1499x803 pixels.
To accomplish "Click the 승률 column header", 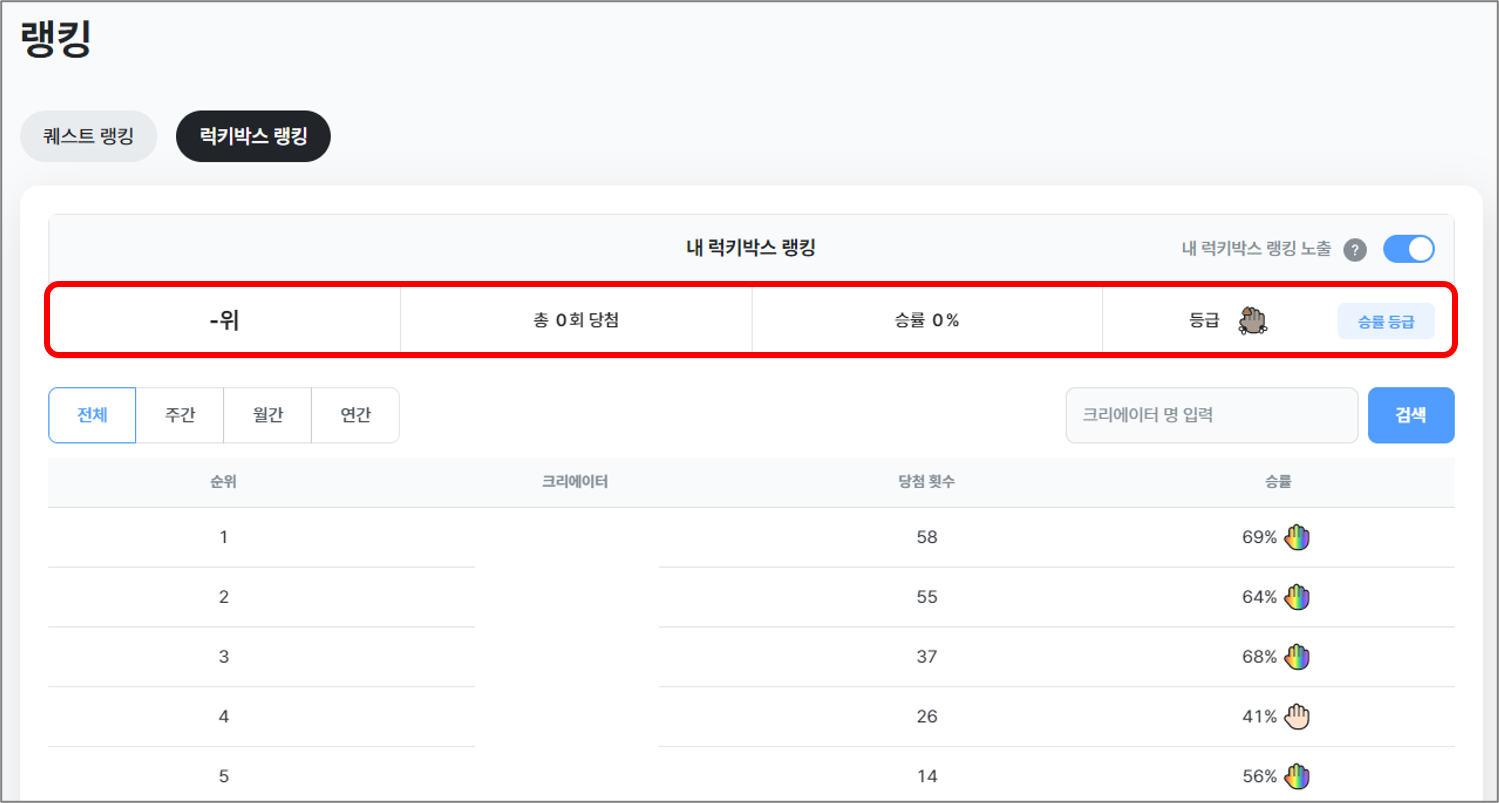I will tap(1278, 482).
